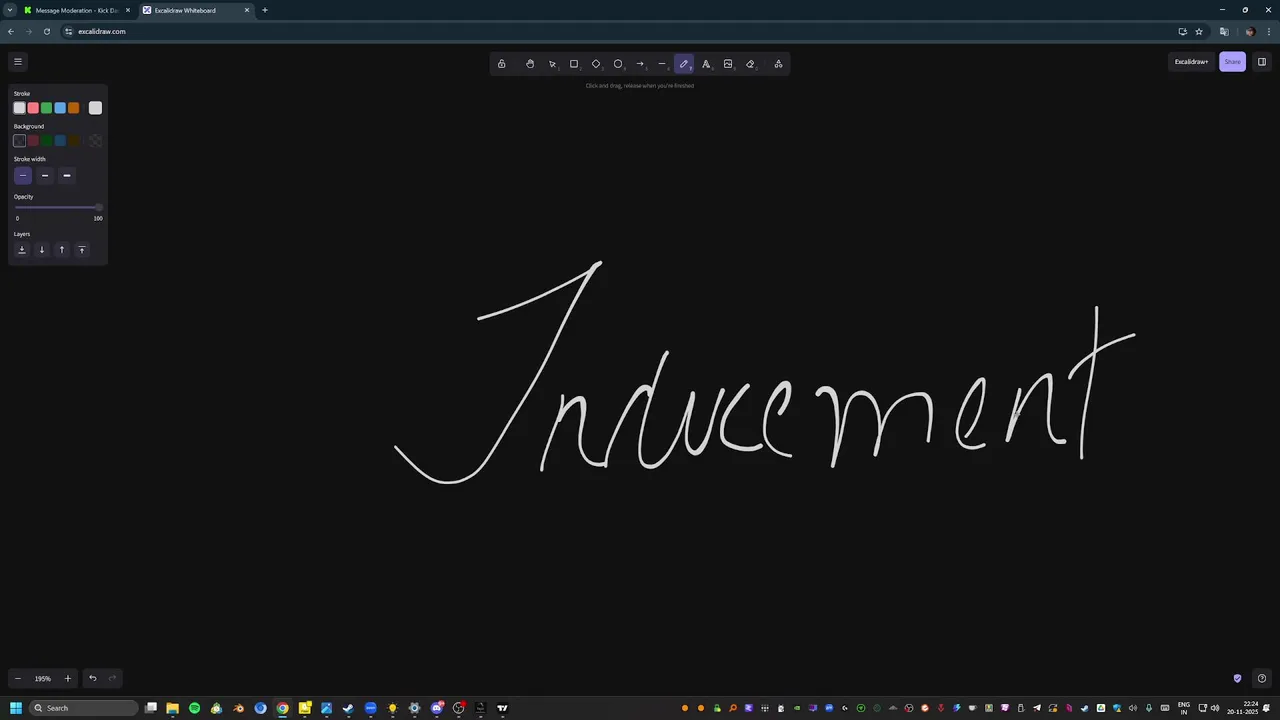
Task: Zoom in with the plus button
Action: tap(68, 678)
